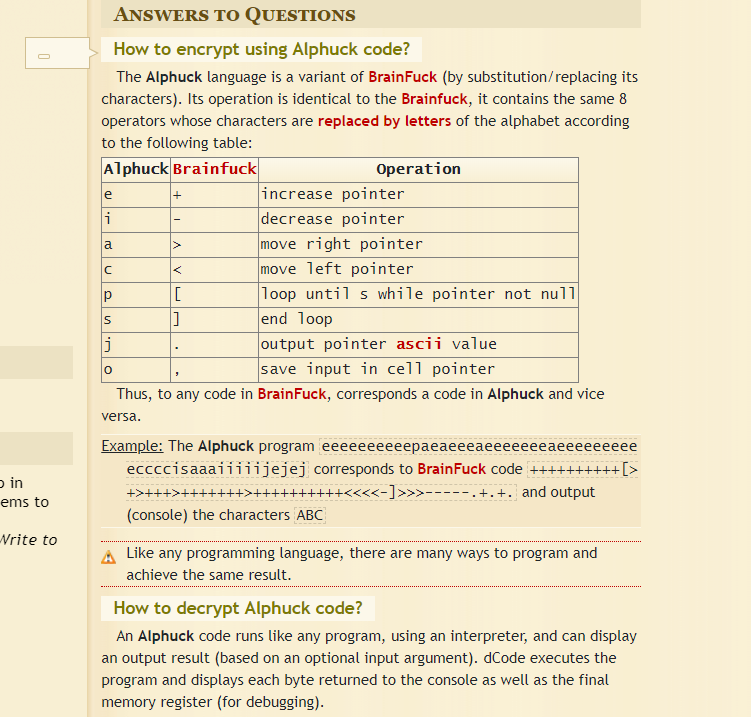This screenshot has height=717, width=751.
Task: Click the warning triangle icon
Action: pyautogui.click(x=108, y=557)
